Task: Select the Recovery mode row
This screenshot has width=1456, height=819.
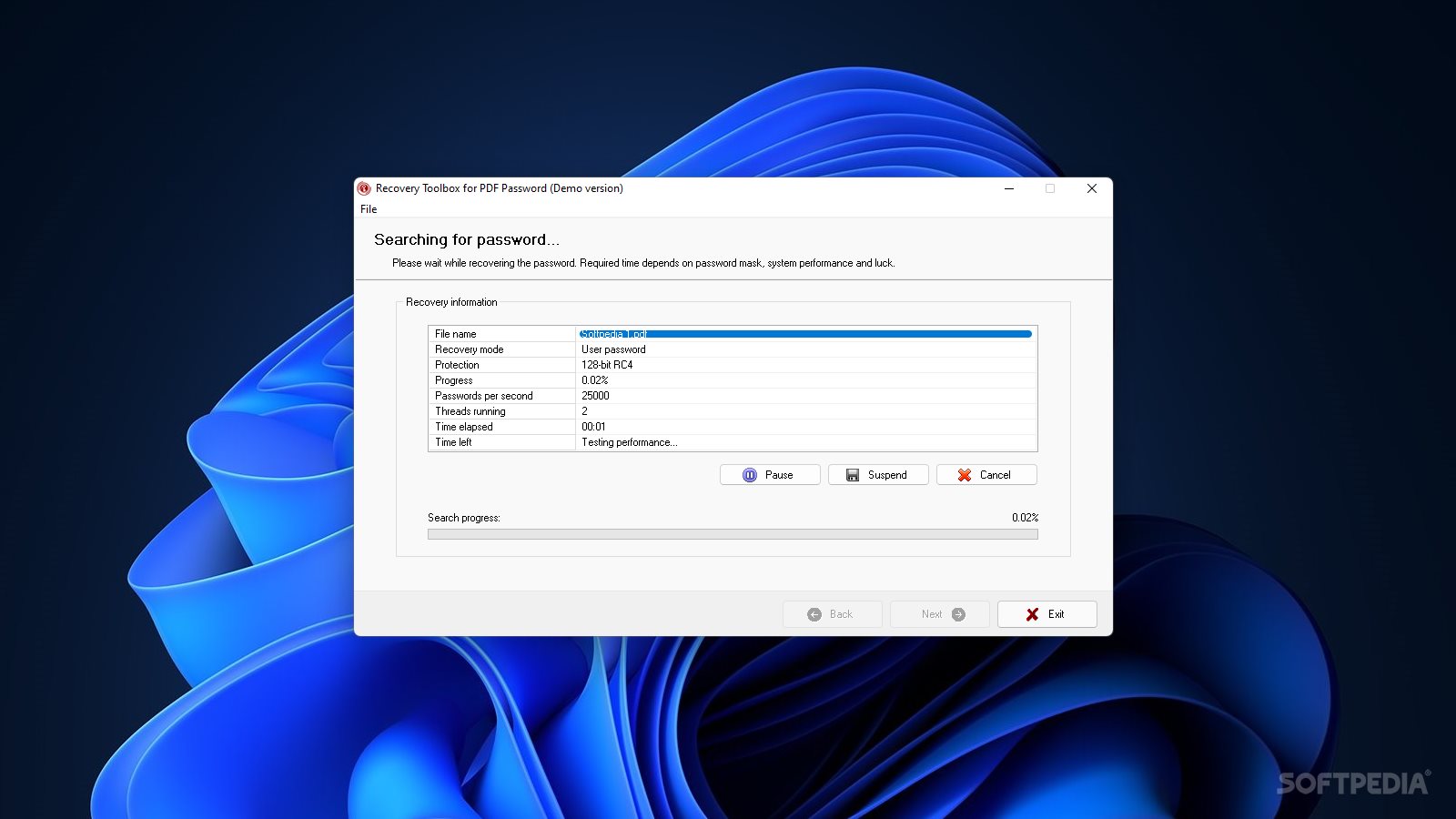Action: tap(732, 349)
